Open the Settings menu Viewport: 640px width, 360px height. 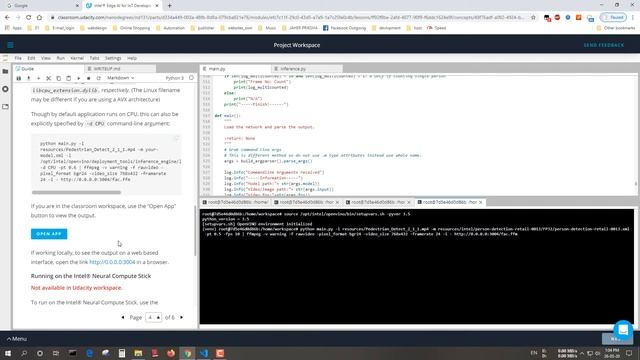113,58
